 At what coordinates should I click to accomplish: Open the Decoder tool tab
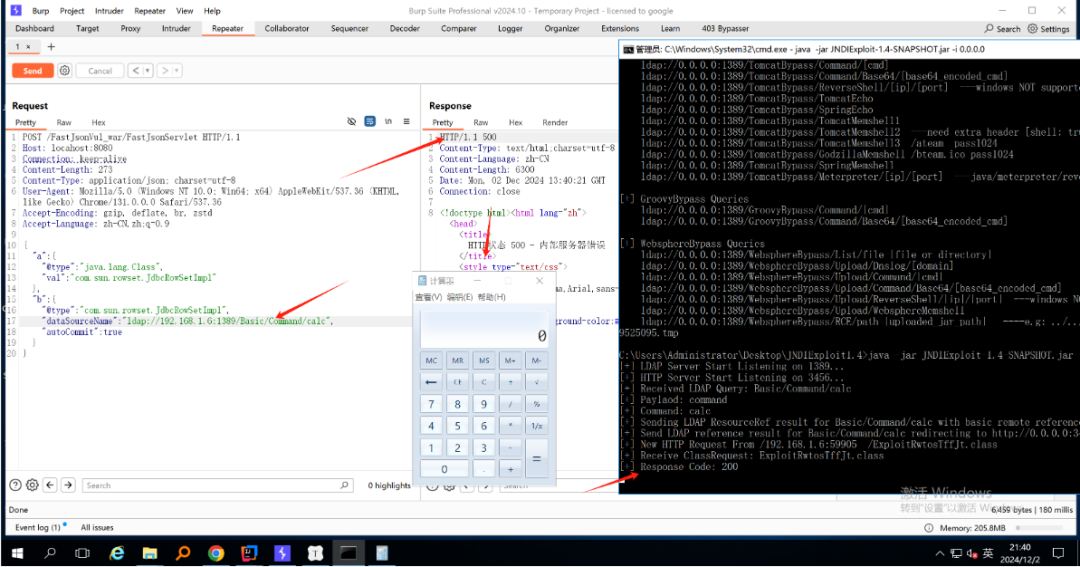tap(404, 28)
